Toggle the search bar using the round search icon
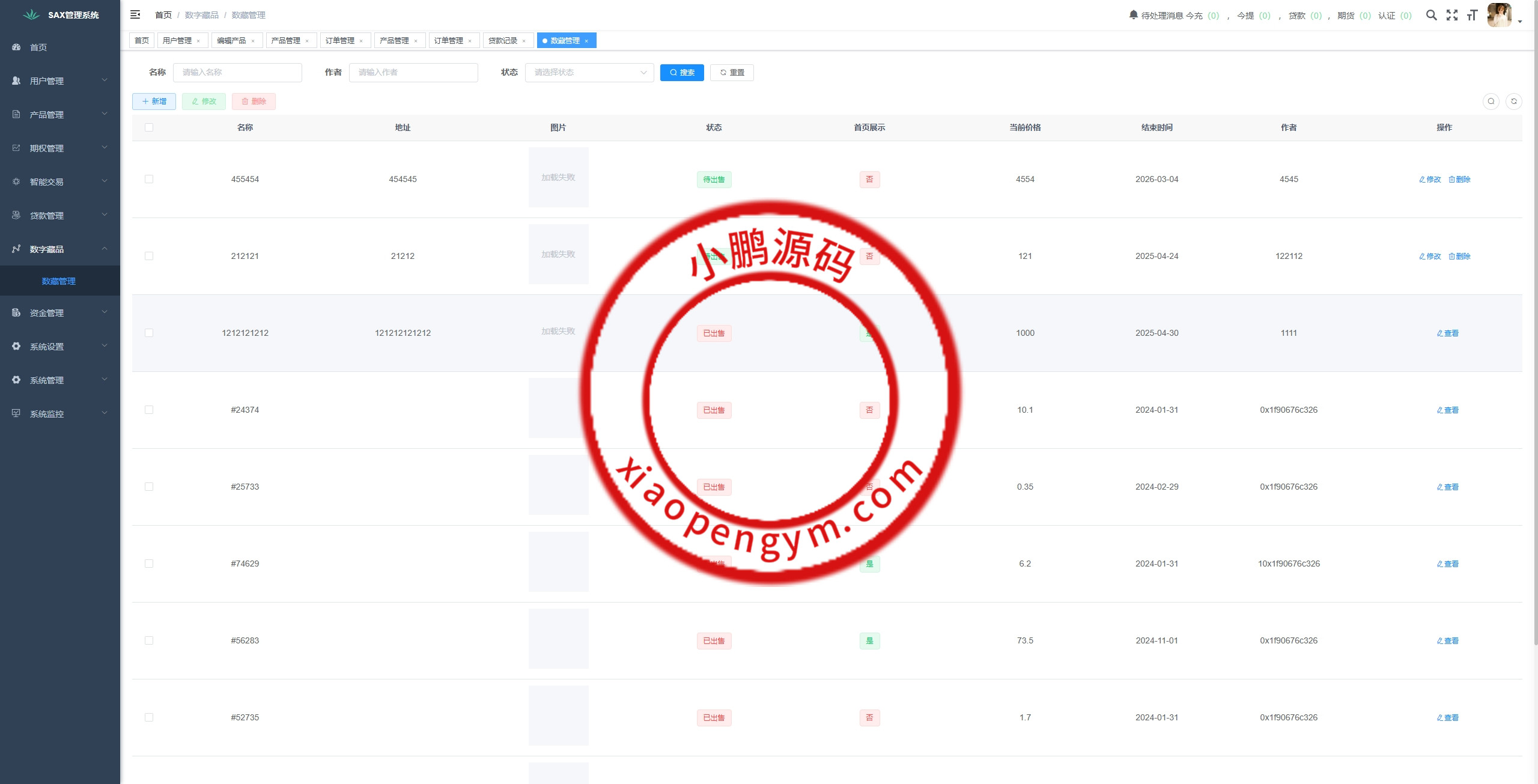This screenshot has width=1538, height=784. pos(1491,102)
